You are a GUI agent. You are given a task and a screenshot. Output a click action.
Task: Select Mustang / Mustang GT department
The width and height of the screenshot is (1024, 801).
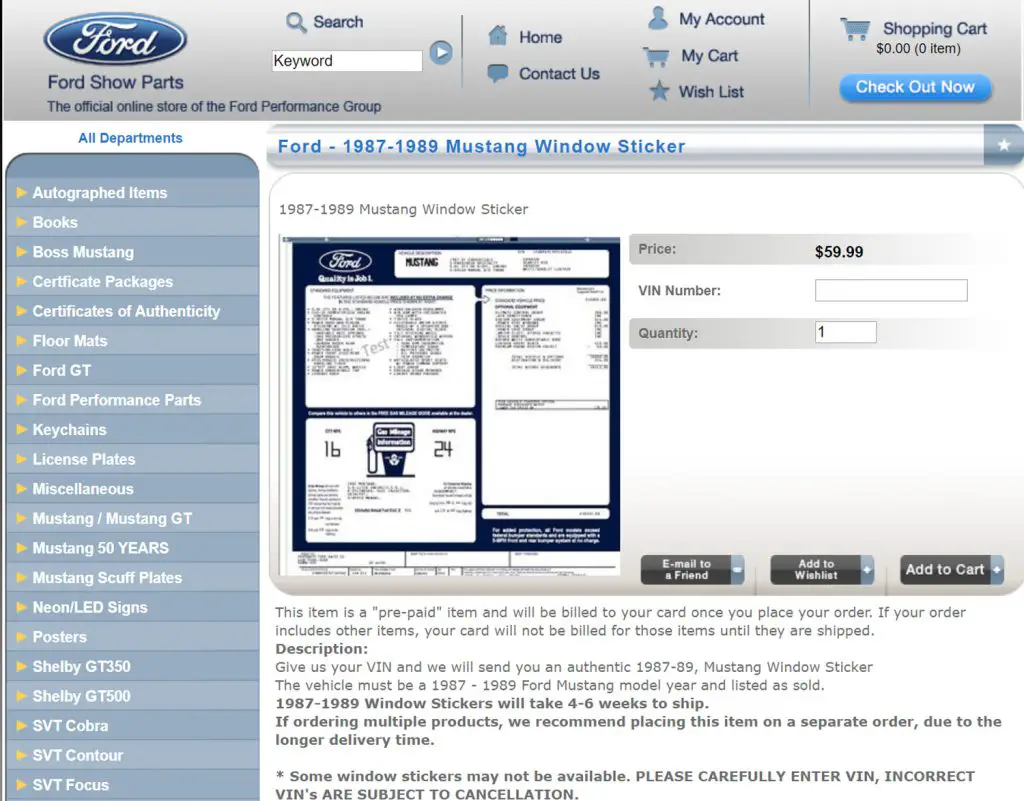click(112, 518)
